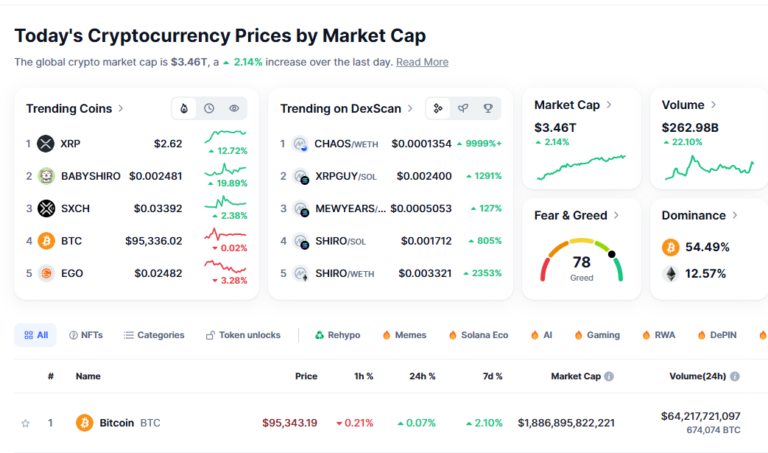Select the flame icon in Trending Coins
The width and height of the screenshot is (768, 453).
click(184, 108)
